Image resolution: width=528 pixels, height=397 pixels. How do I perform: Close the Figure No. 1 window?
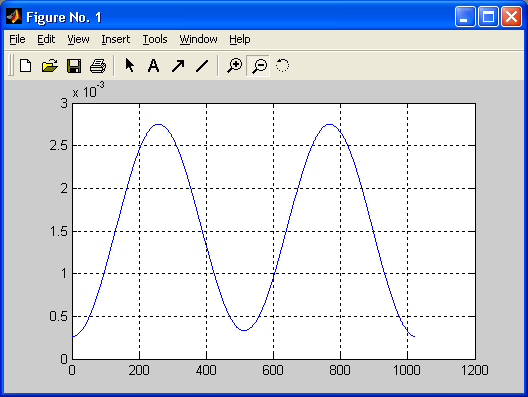pos(512,16)
